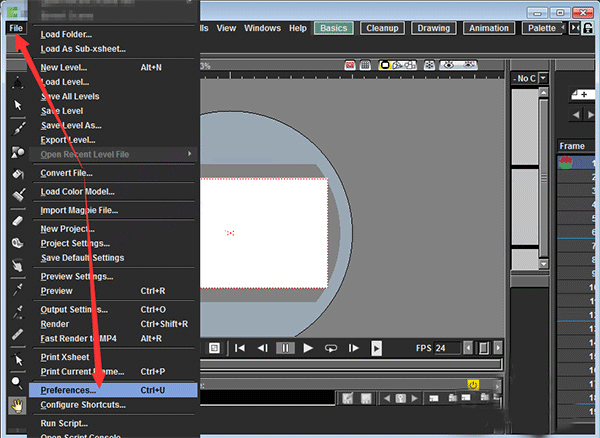Jump to the first frame

(x=240, y=348)
